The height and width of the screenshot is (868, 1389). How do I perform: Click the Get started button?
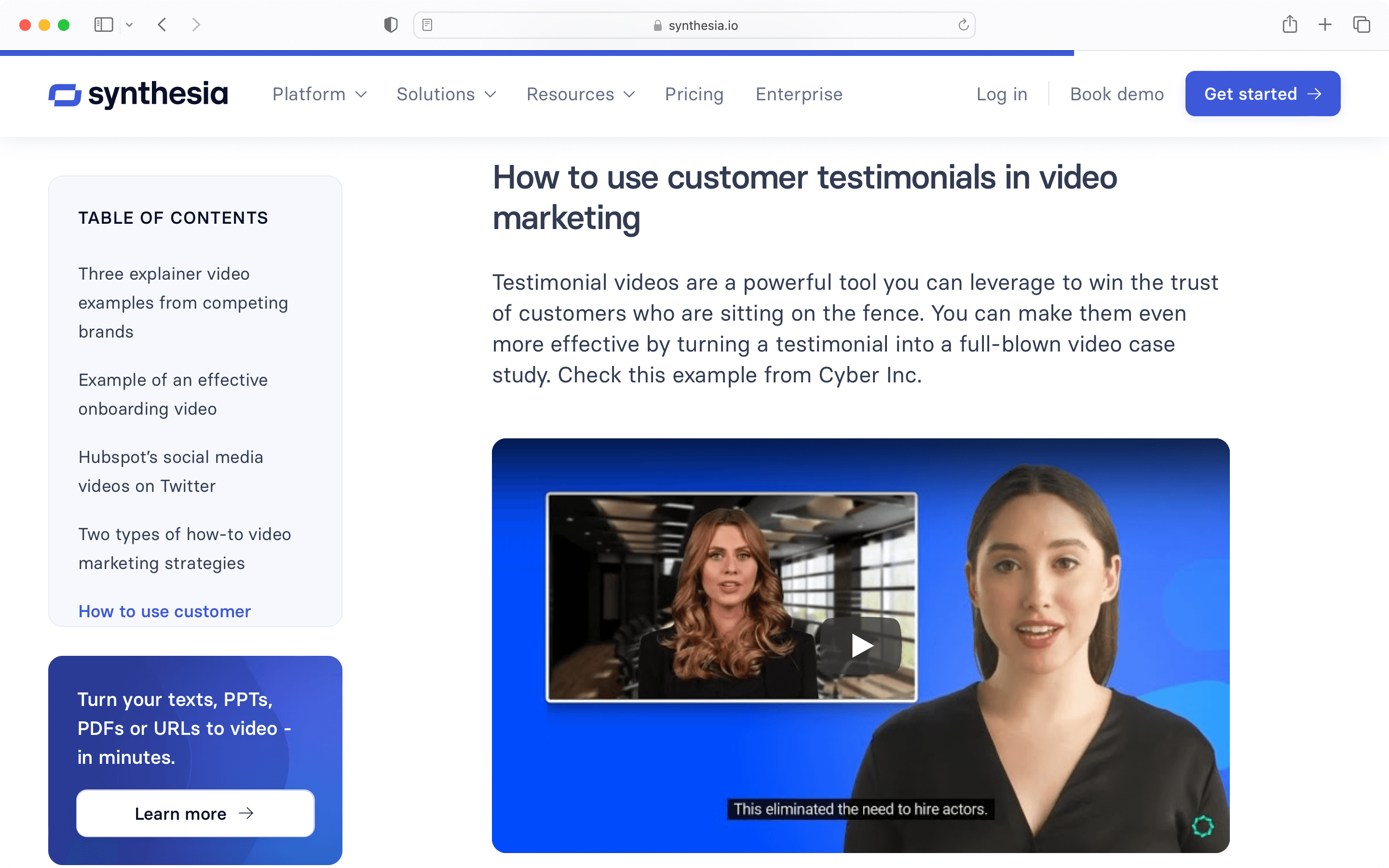1262,94
